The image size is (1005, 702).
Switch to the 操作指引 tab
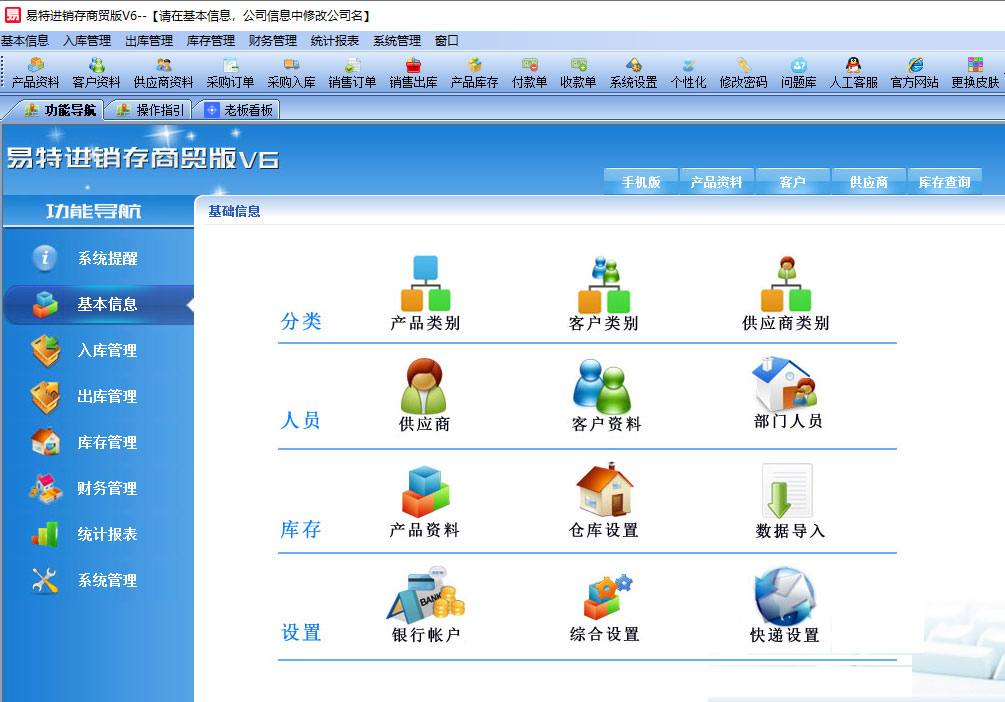pyautogui.click(x=150, y=110)
